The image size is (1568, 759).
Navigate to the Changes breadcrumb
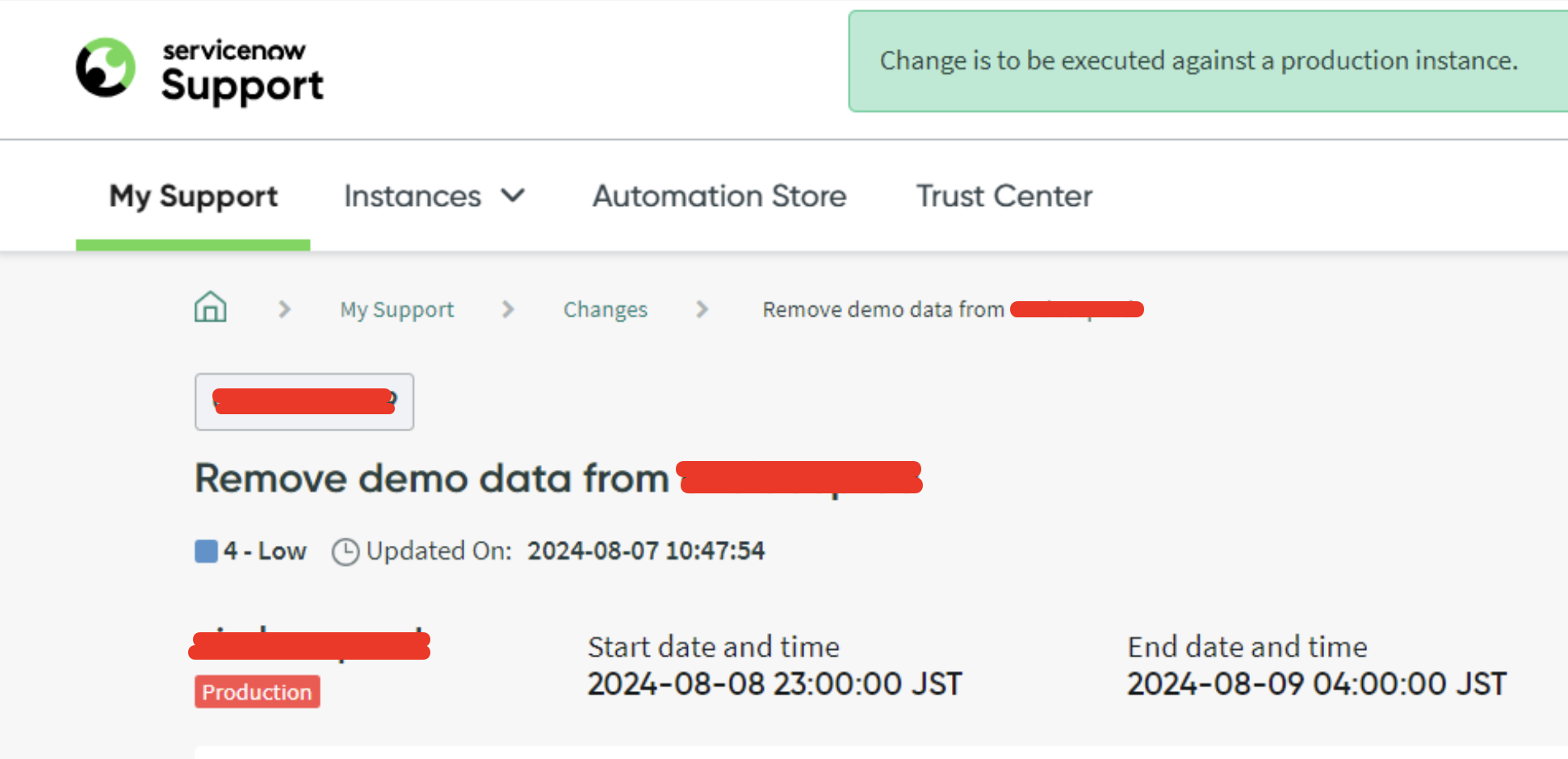pos(605,309)
